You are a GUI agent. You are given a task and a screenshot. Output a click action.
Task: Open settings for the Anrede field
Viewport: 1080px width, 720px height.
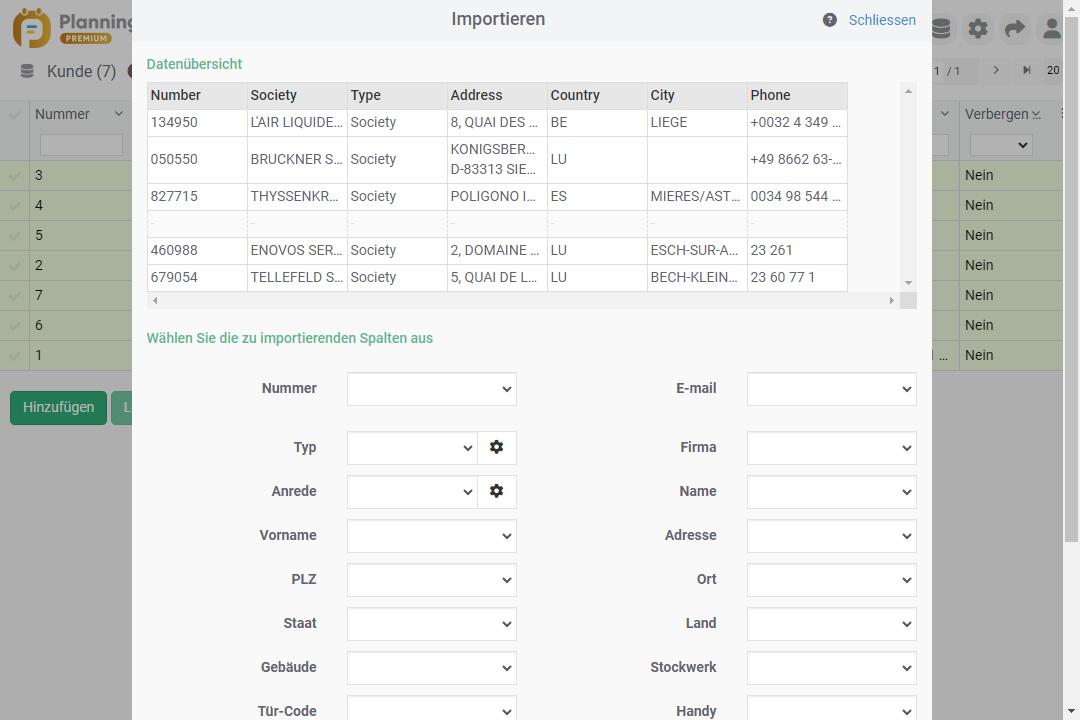pyautogui.click(x=496, y=492)
